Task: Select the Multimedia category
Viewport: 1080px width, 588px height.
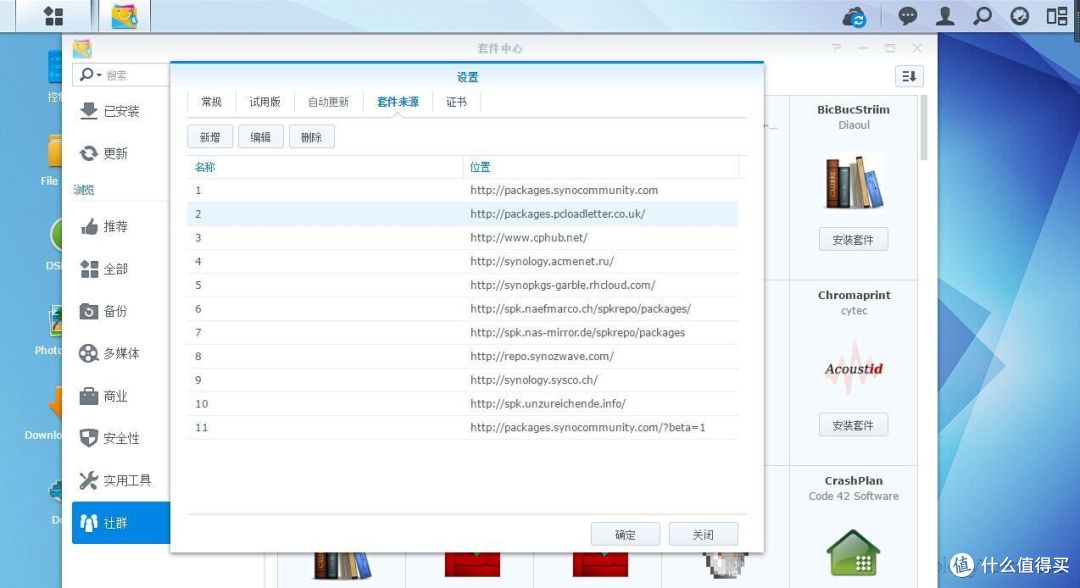Action: point(121,353)
